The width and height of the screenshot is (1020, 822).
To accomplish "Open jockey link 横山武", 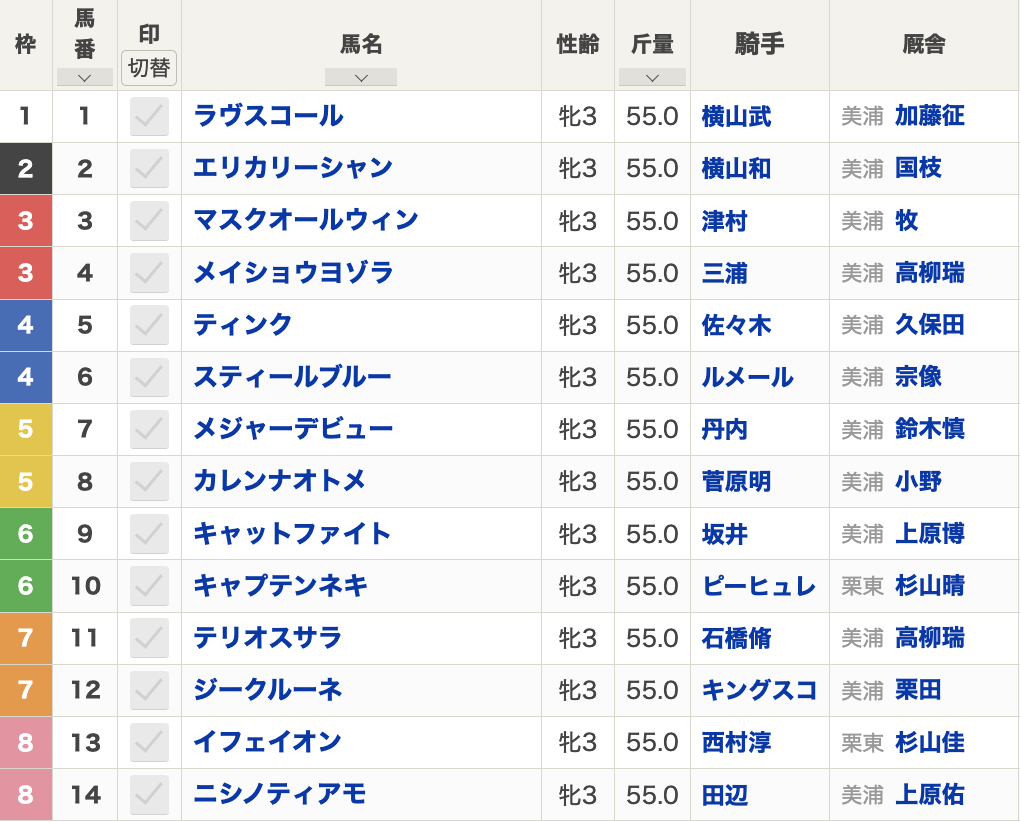I will tap(736, 116).
